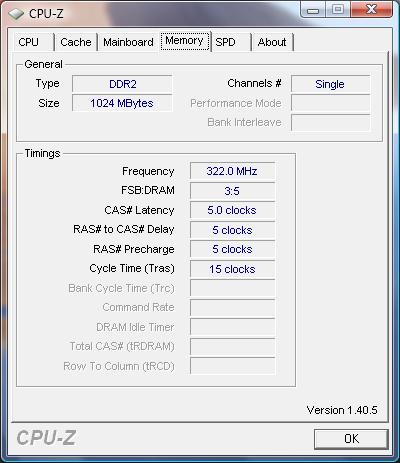
Task: Click the Cycle Time (Tras) label
Action: coord(132,268)
